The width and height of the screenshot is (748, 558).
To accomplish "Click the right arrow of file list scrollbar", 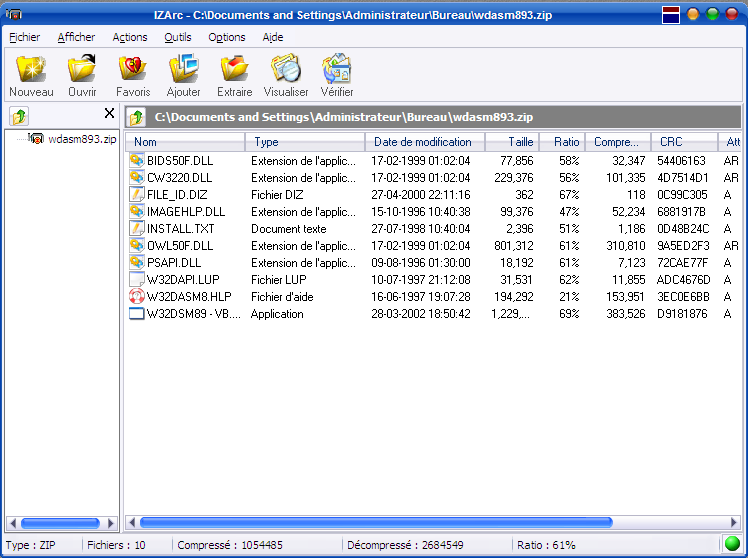I will [x=734, y=522].
